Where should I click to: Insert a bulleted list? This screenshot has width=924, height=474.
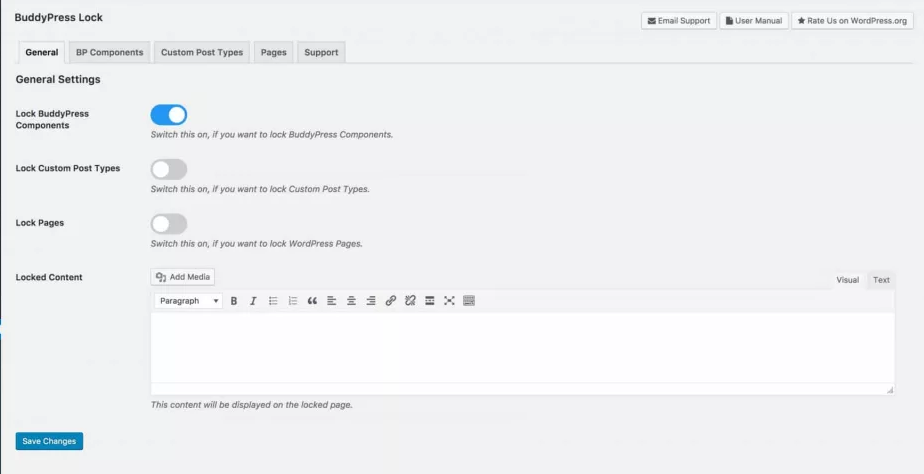273,301
